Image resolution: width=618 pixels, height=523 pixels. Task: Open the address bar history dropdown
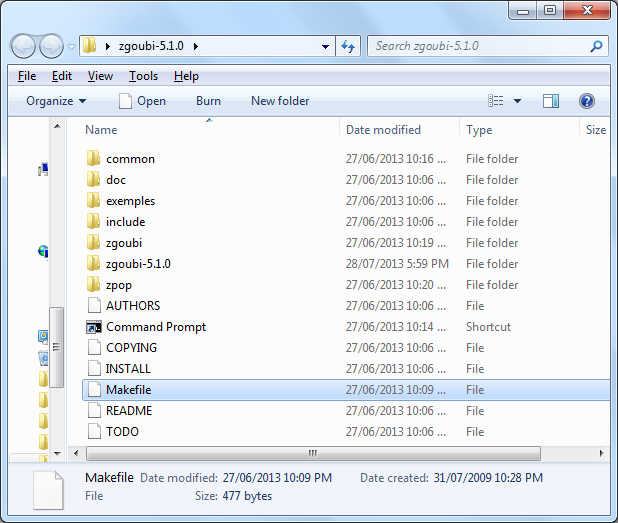click(325, 47)
